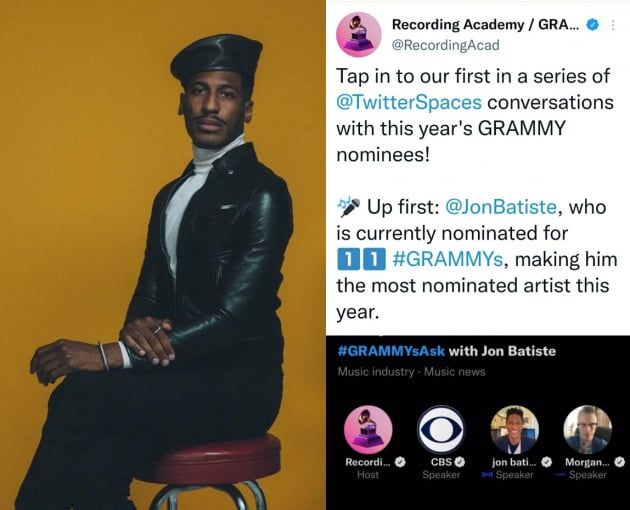Viewport: 630px width, 510px height.
Task: Click the microphone emoji before Up first
Action: coord(348,207)
